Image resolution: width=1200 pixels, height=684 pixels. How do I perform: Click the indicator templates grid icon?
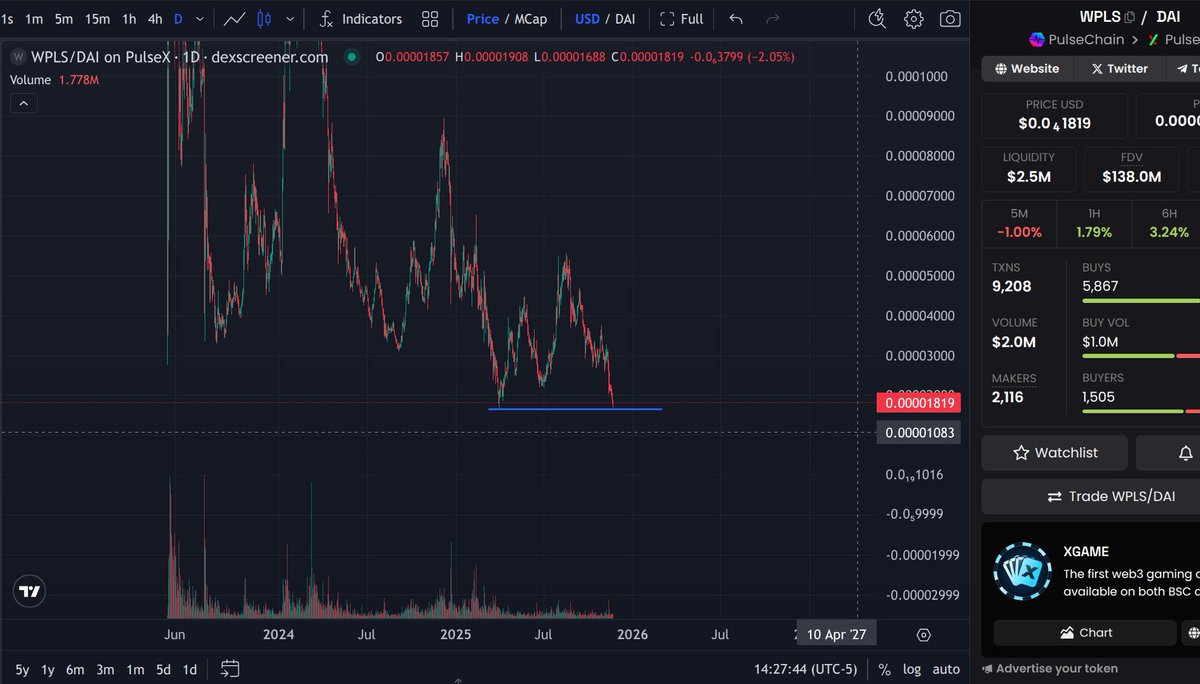coord(430,18)
